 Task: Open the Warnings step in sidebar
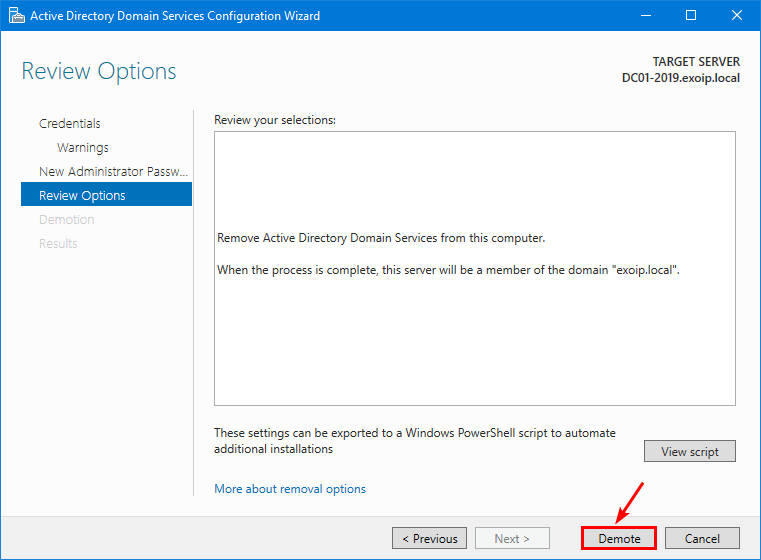coord(83,147)
